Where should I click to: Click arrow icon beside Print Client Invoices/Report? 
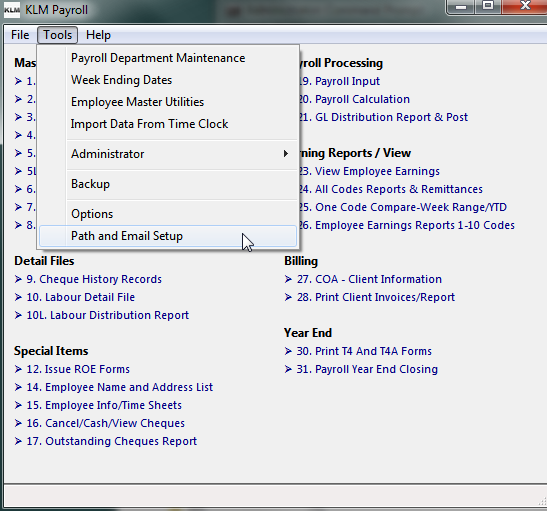point(288,297)
